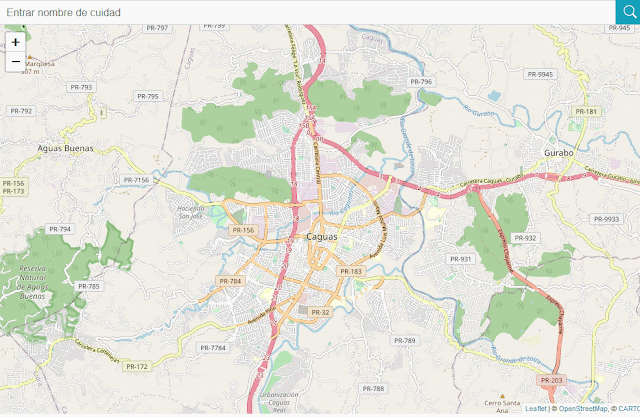Click the PR-945 road label
Viewport: 640px width, 417px height.
(x=619, y=28)
